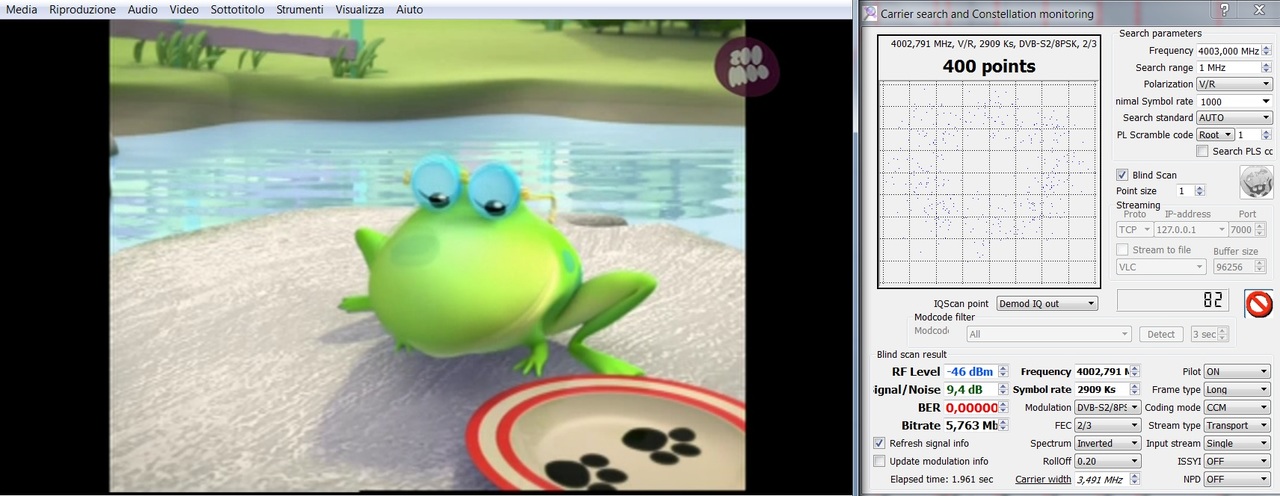1280x496 pixels.
Task: Adjust the Point size stepper
Action: click(x=1200, y=190)
